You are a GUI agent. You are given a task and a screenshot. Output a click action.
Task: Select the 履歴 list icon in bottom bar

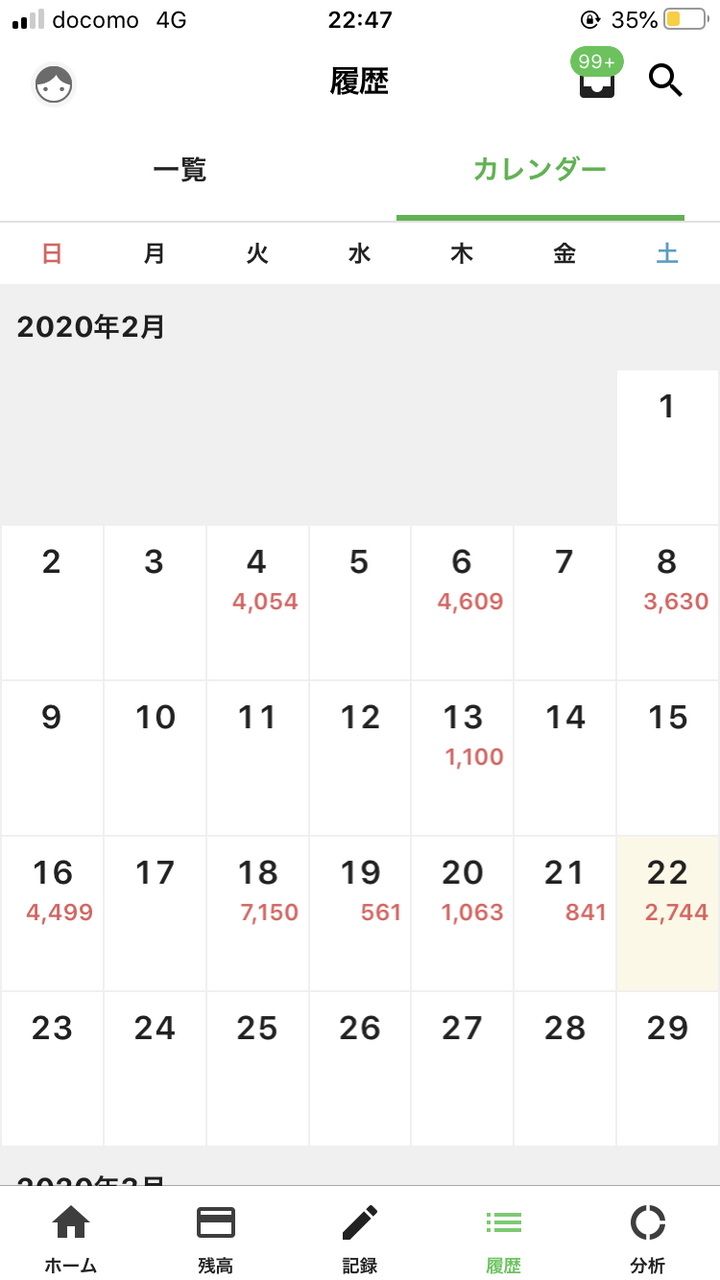point(503,1224)
